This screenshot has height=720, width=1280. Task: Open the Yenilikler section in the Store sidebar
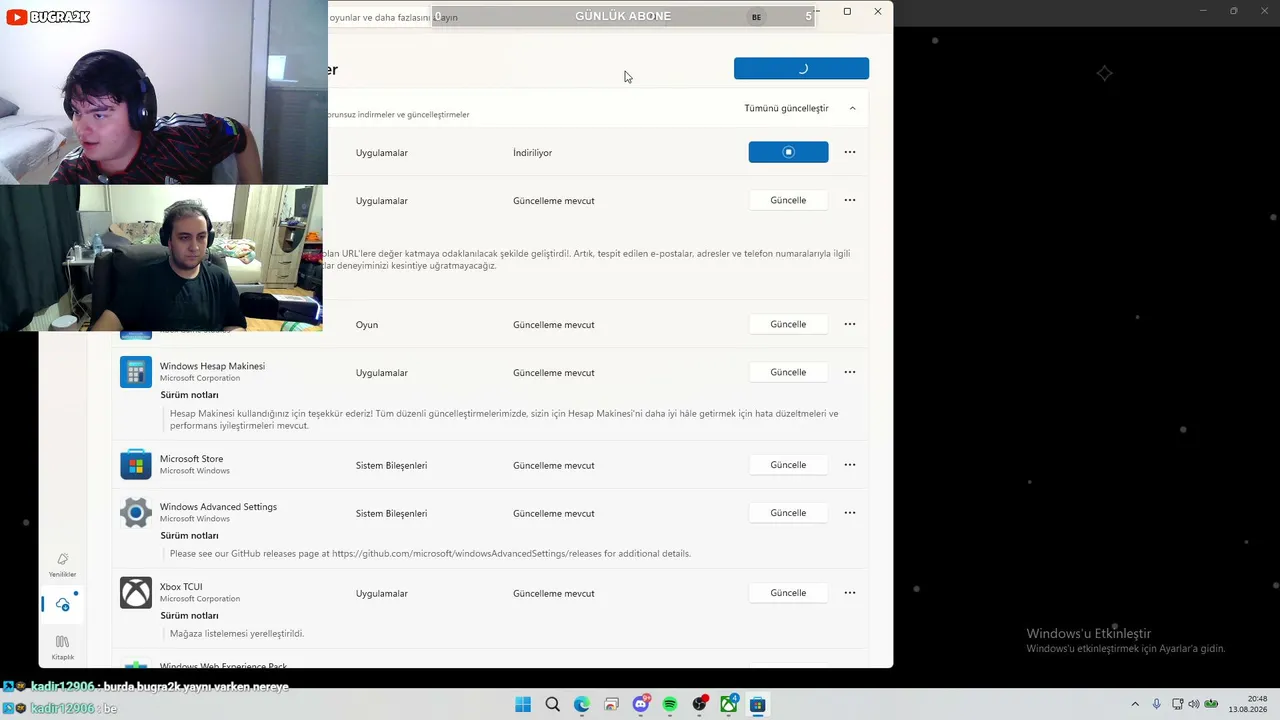(x=62, y=564)
